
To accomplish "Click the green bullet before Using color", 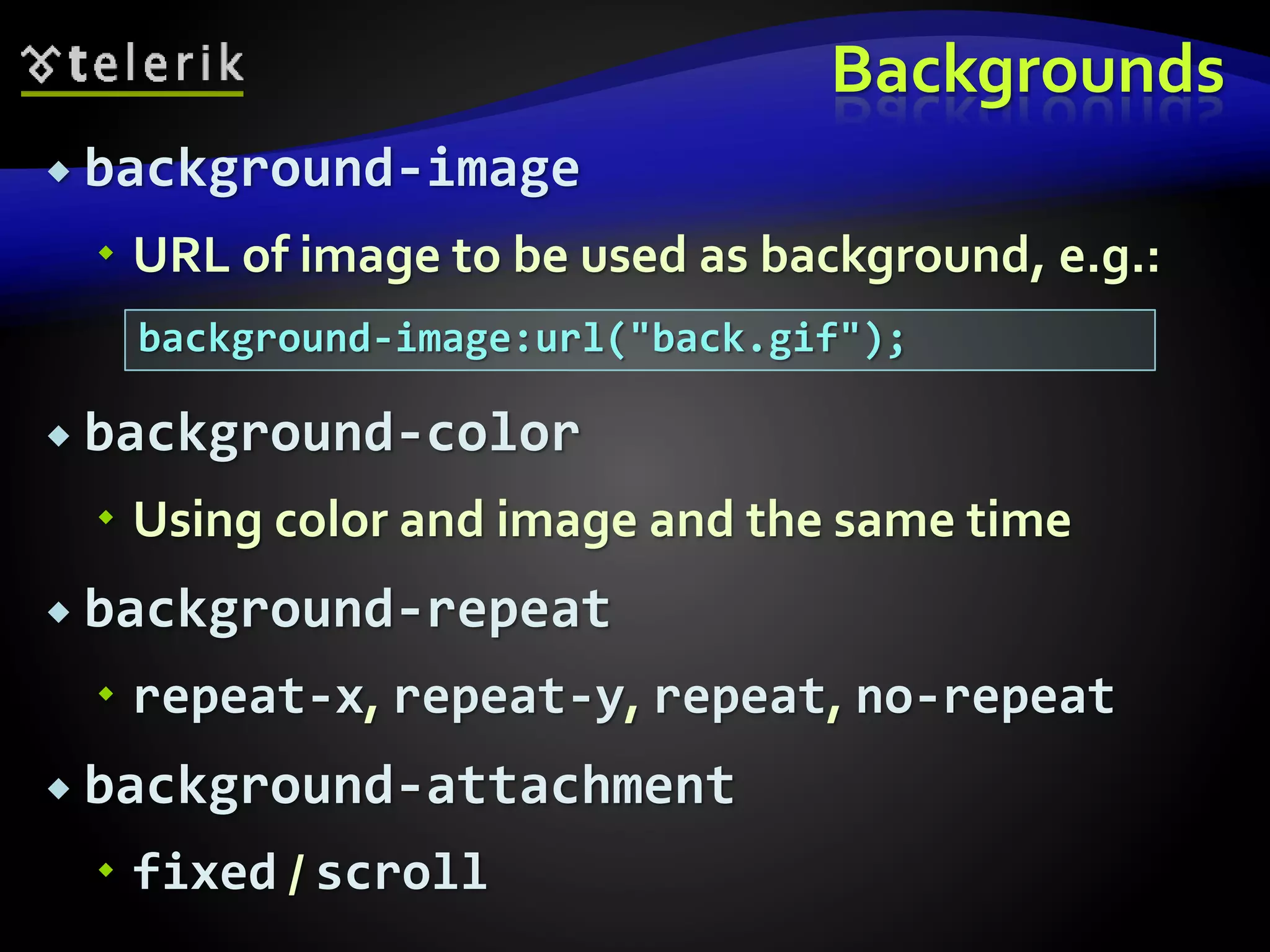I will 107,516.
